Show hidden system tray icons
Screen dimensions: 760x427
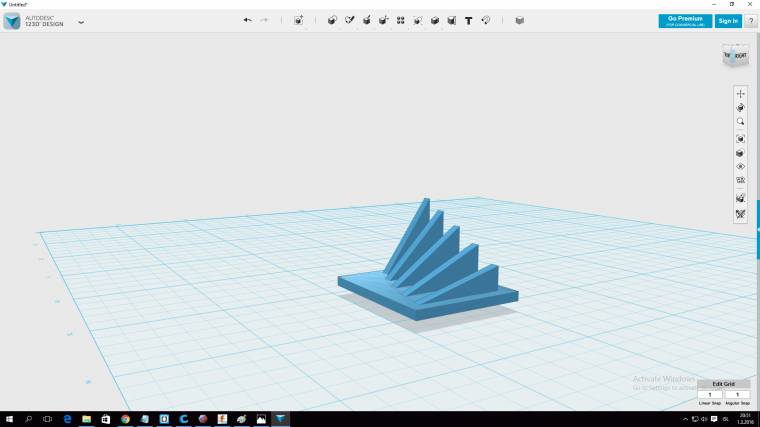click(x=685, y=419)
